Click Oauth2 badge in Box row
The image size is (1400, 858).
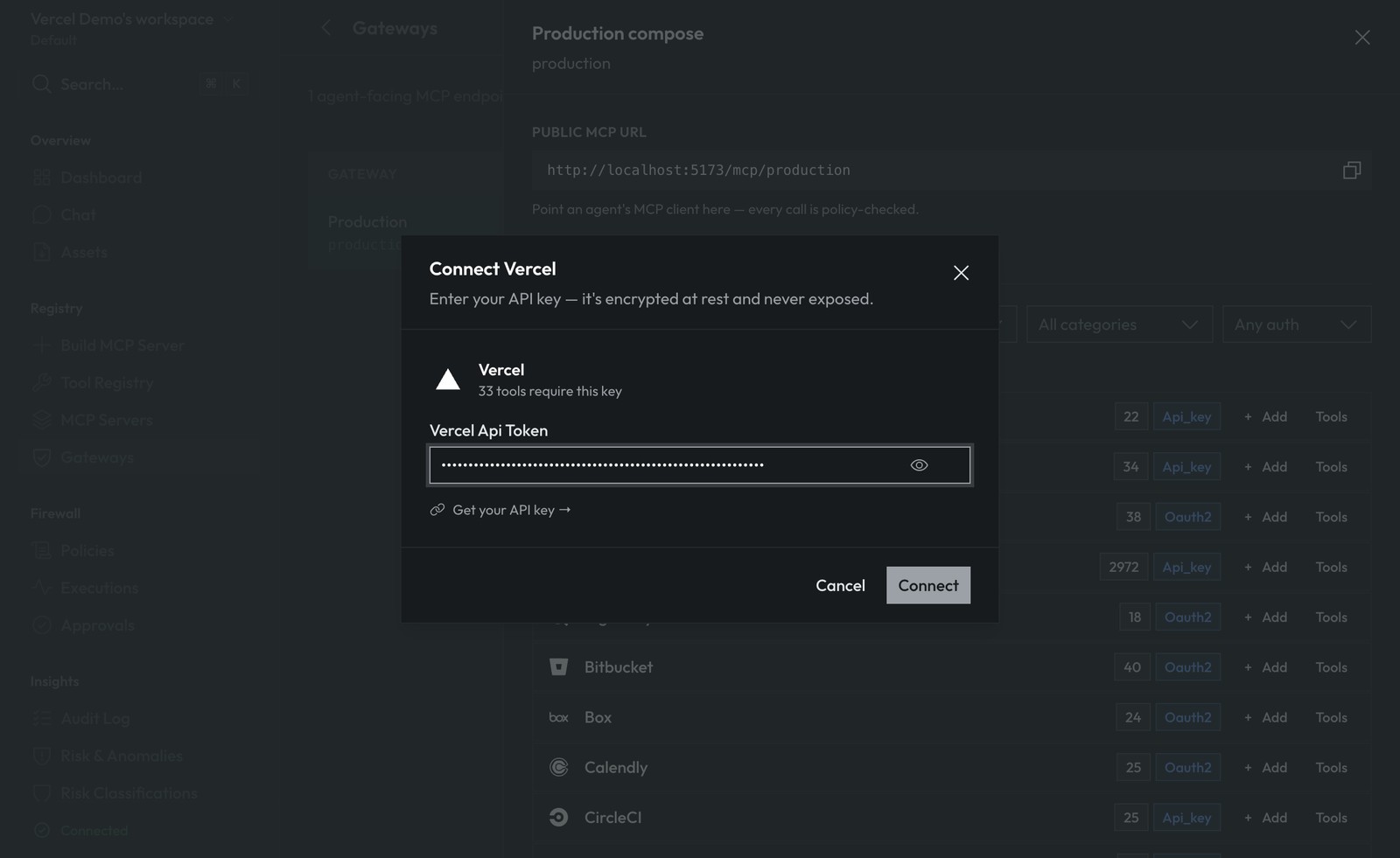pyautogui.click(x=1187, y=717)
